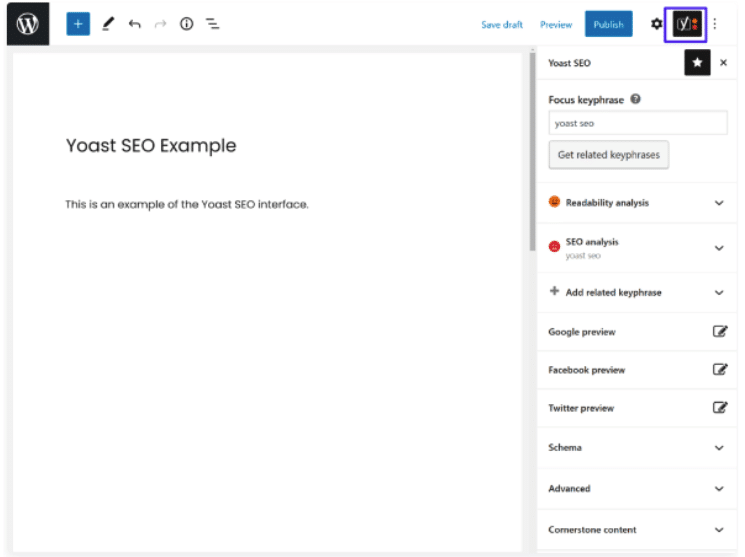Click the WordPress logo icon
The image size is (745, 557).
coord(27,24)
